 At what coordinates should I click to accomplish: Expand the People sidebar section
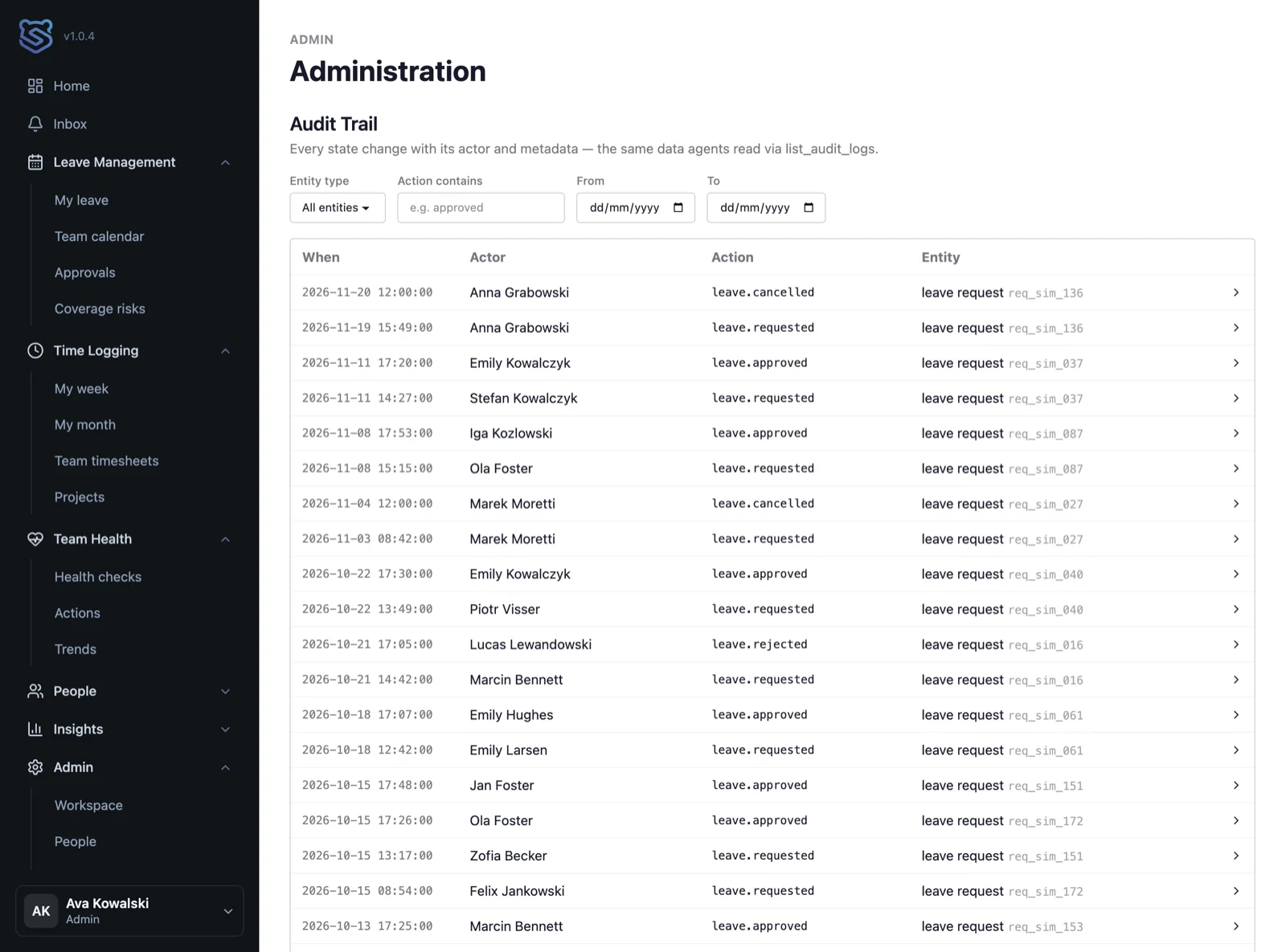129,691
